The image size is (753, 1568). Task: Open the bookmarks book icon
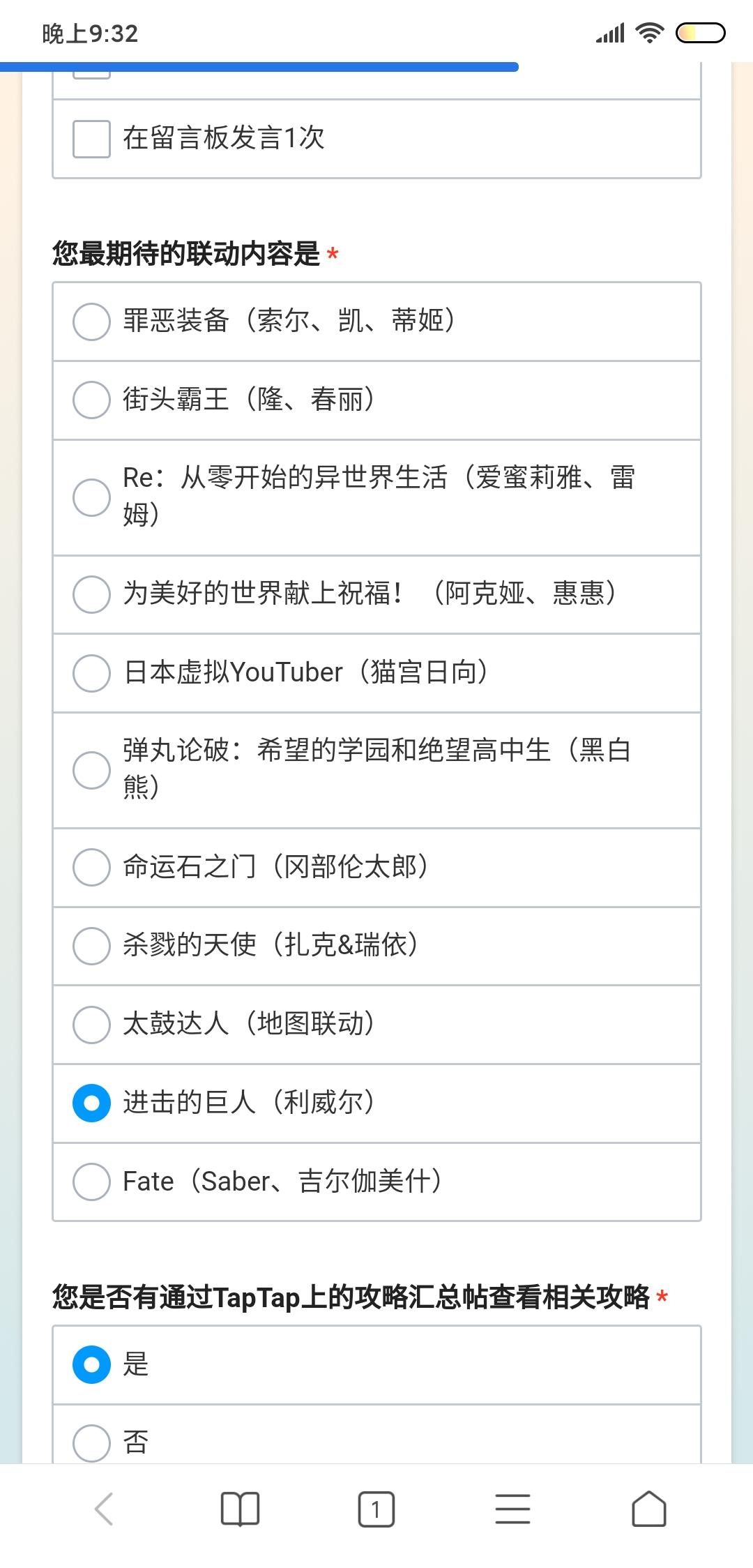coord(240,1509)
